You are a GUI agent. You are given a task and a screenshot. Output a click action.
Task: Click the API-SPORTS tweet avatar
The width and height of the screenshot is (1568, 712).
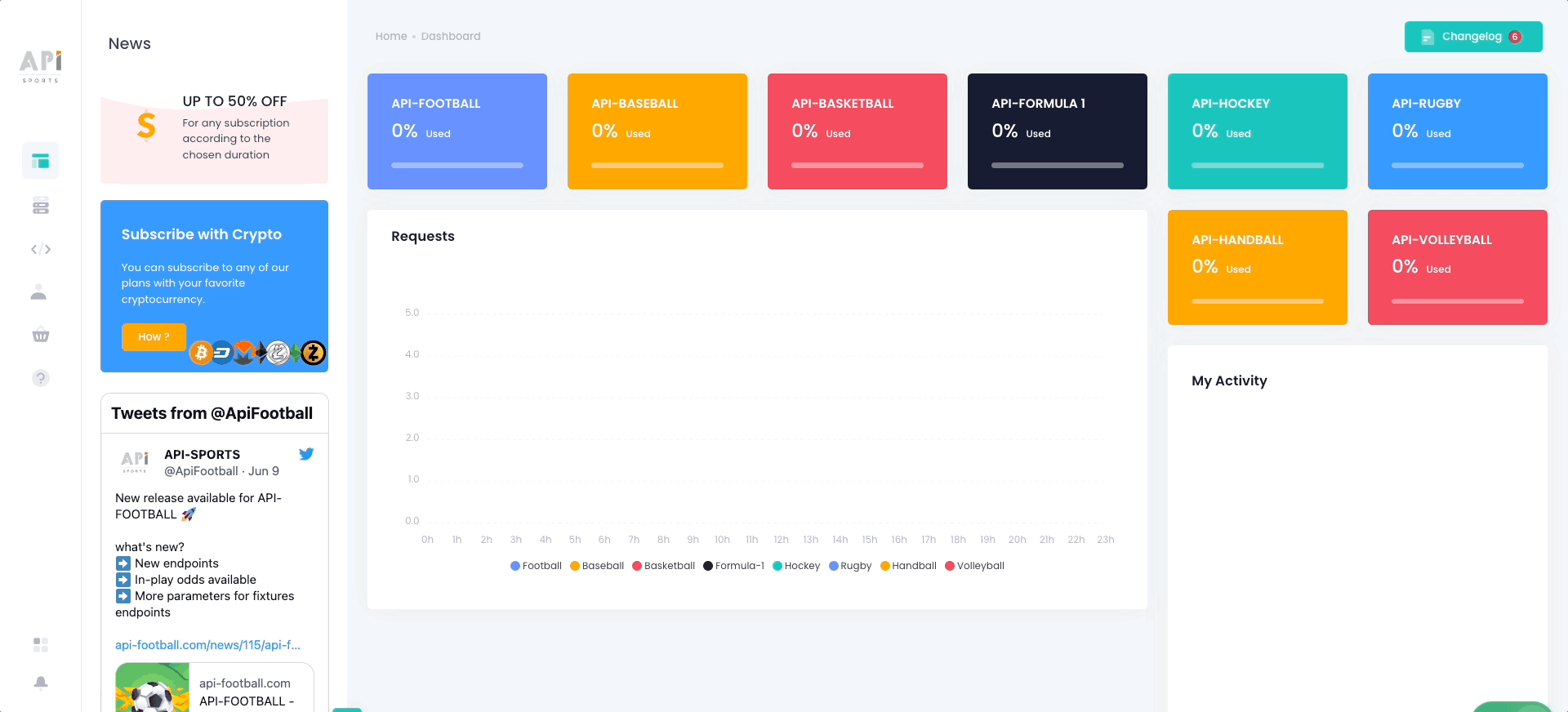coord(135,462)
